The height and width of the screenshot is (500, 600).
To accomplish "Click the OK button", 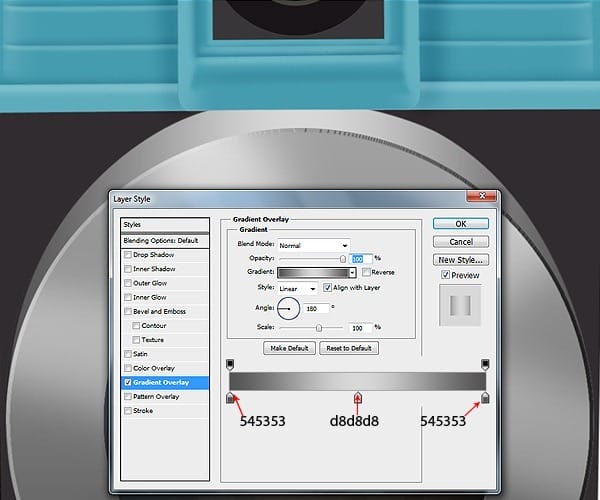I will [x=461, y=224].
